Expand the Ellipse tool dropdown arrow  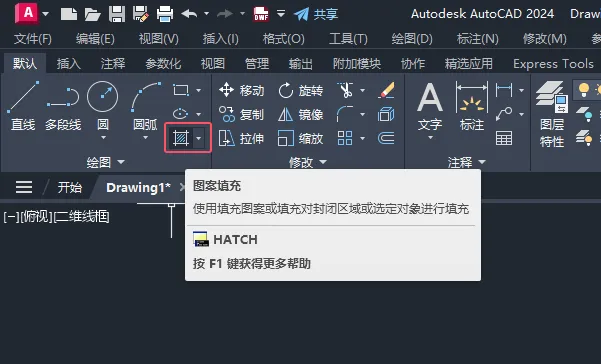199,114
